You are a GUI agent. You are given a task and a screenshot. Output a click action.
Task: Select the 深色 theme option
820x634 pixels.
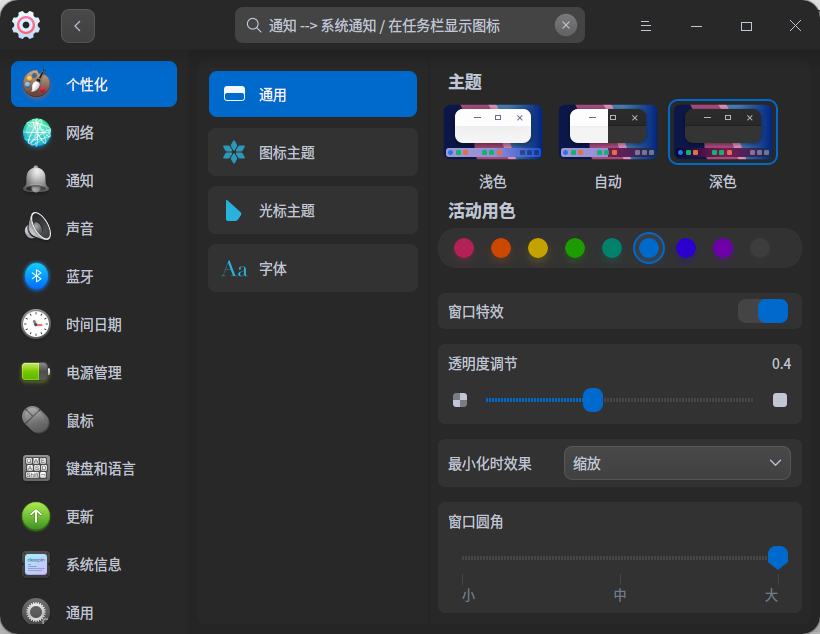pos(722,132)
